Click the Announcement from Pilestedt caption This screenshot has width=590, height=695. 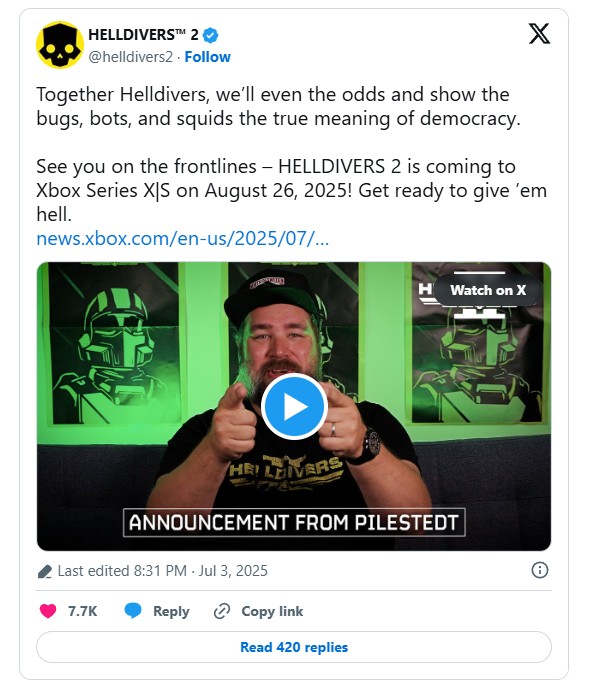[x=294, y=523]
